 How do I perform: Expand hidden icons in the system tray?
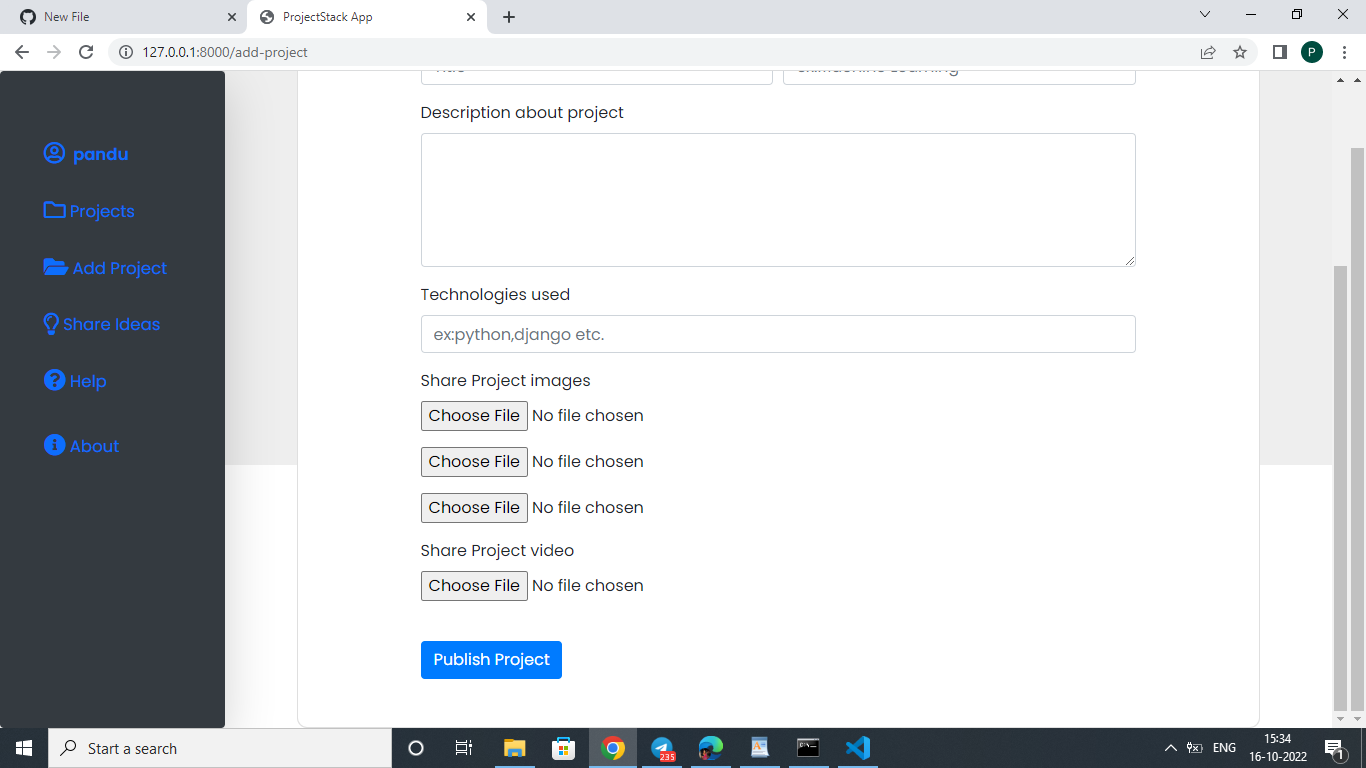coord(1169,747)
